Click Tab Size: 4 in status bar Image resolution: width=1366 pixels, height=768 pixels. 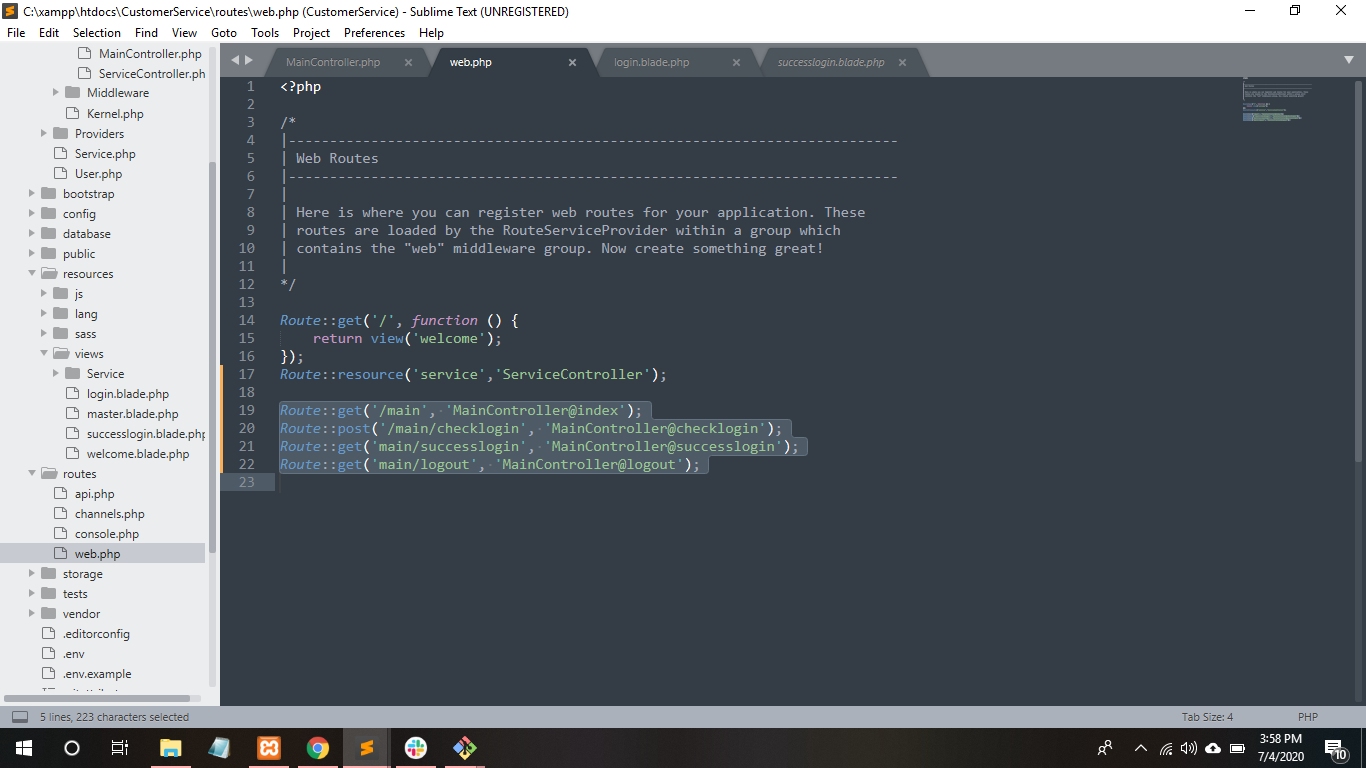tap(1207, 717)
